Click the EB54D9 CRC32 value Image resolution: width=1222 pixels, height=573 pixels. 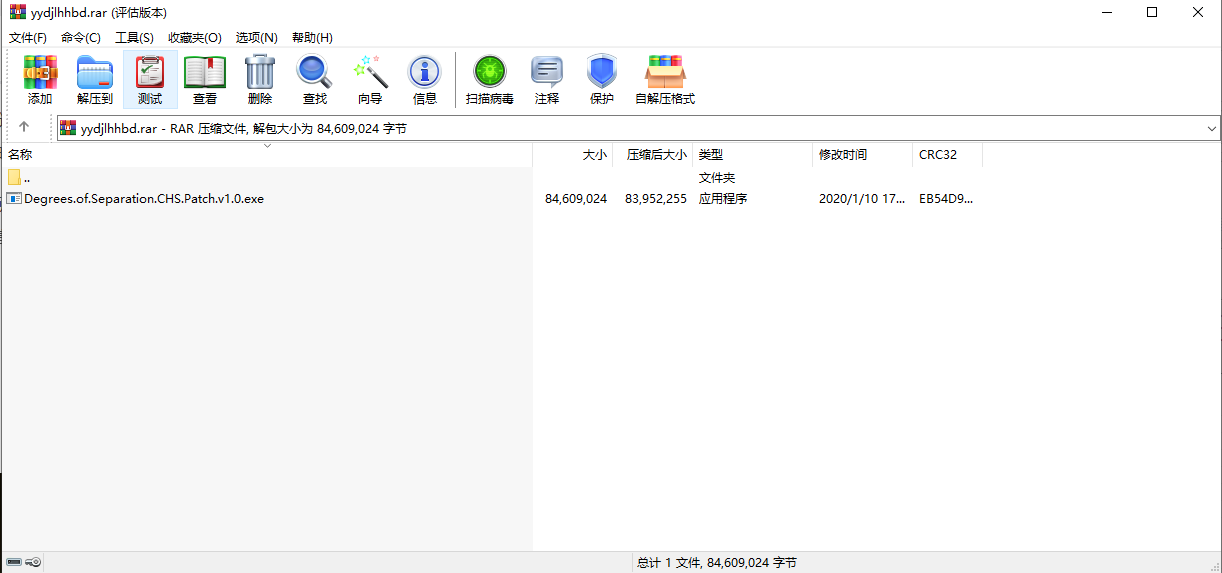coord(946,198)
